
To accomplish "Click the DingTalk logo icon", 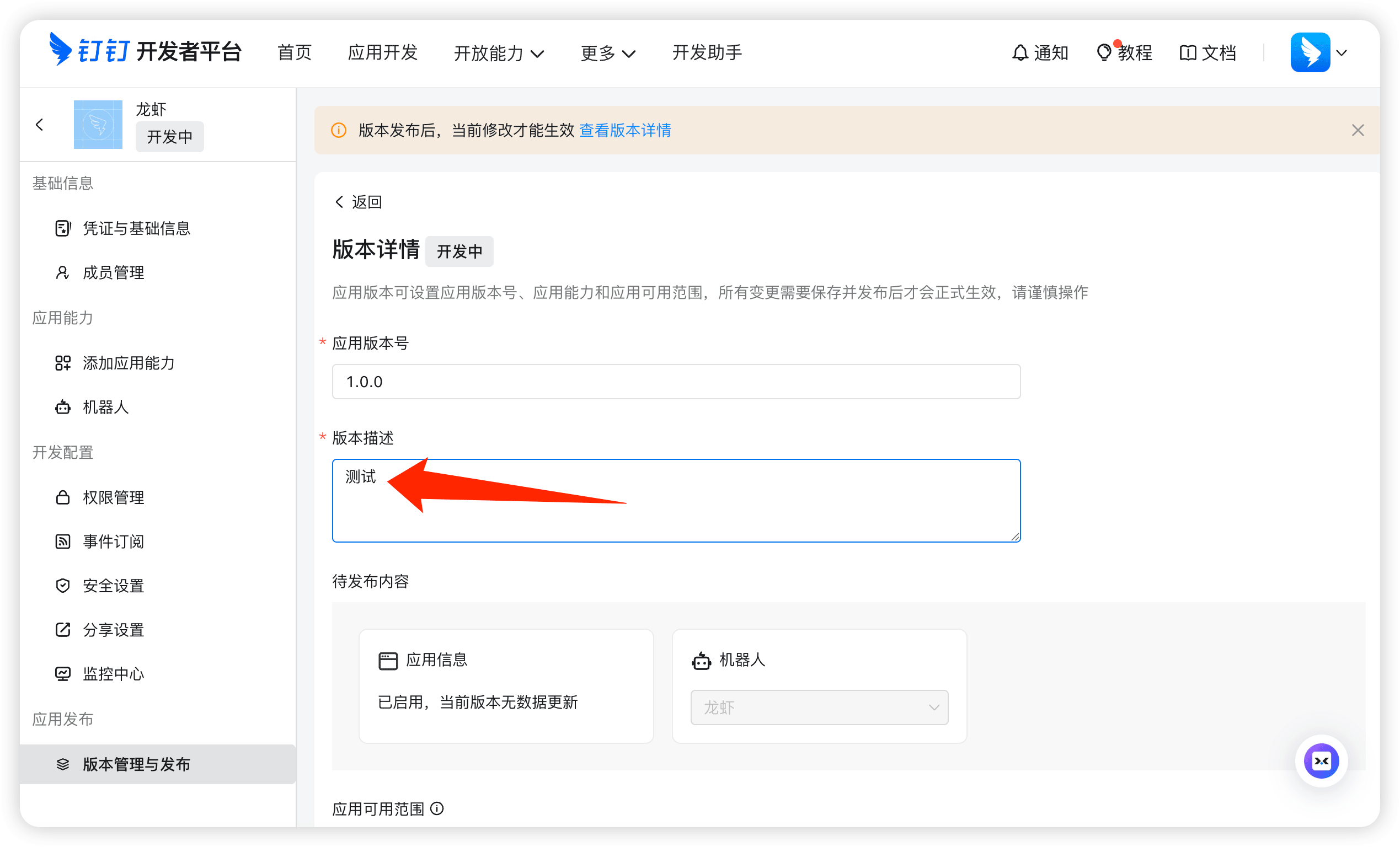I will click(60, 50).
